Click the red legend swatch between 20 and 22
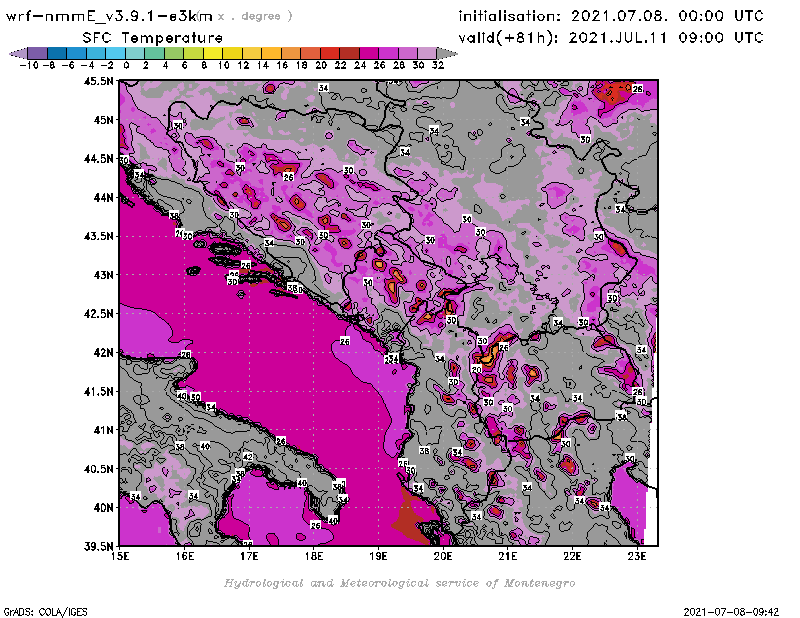Image resolution: width=800 pixels, height=618 pixels. click(x=330, y=53)
